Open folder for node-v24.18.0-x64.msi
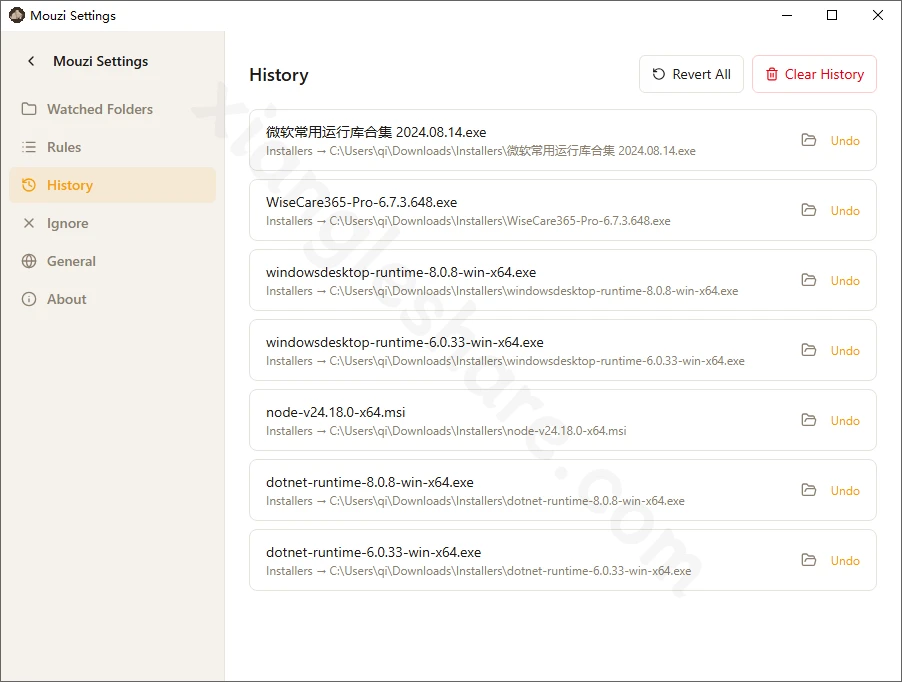902x682 pixels. click(x=809, y=420)
